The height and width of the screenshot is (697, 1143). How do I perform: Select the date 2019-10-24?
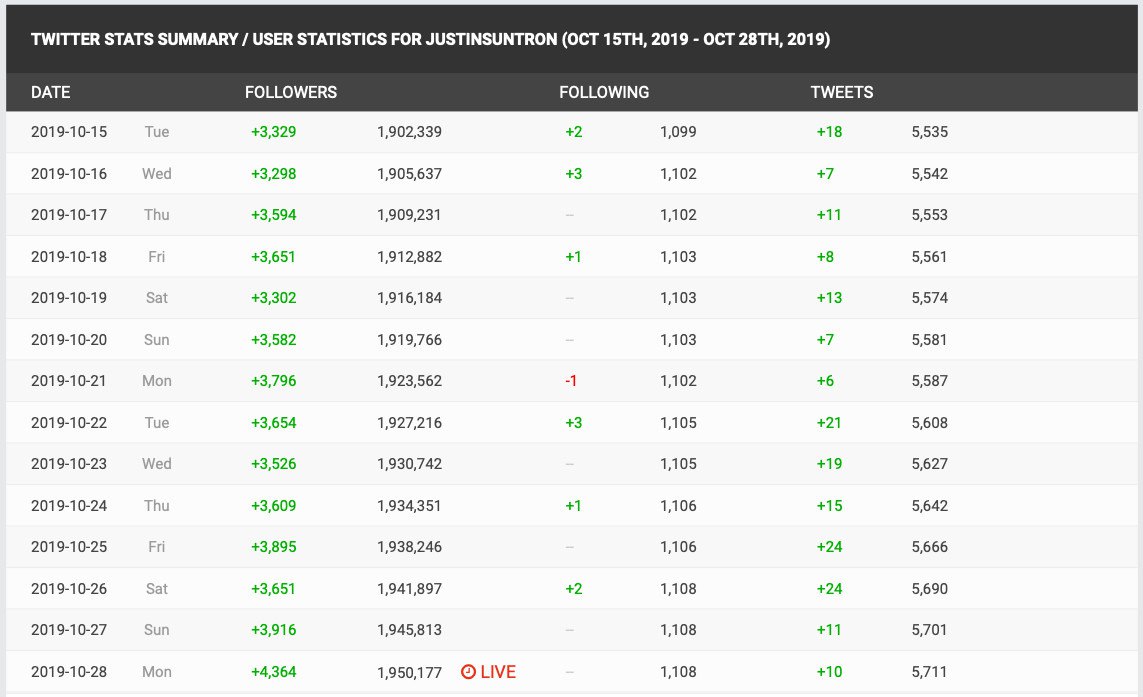coord(69,506)
